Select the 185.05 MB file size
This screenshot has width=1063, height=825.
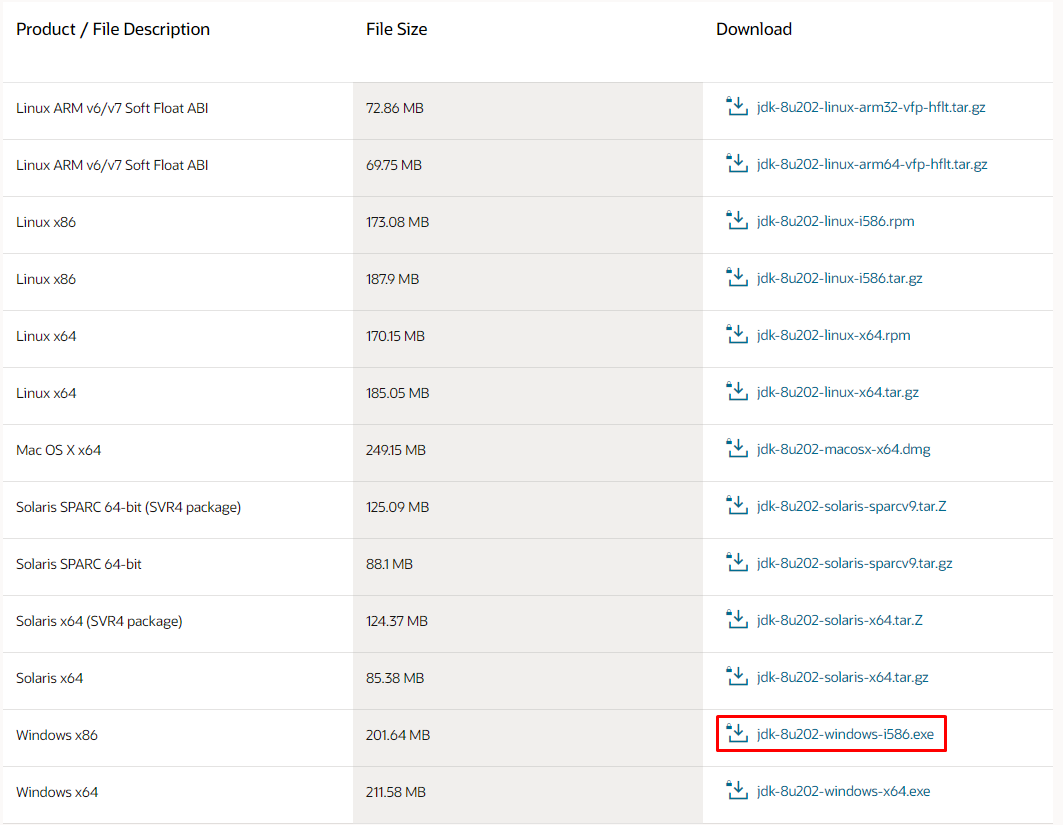tap(397, 393)
